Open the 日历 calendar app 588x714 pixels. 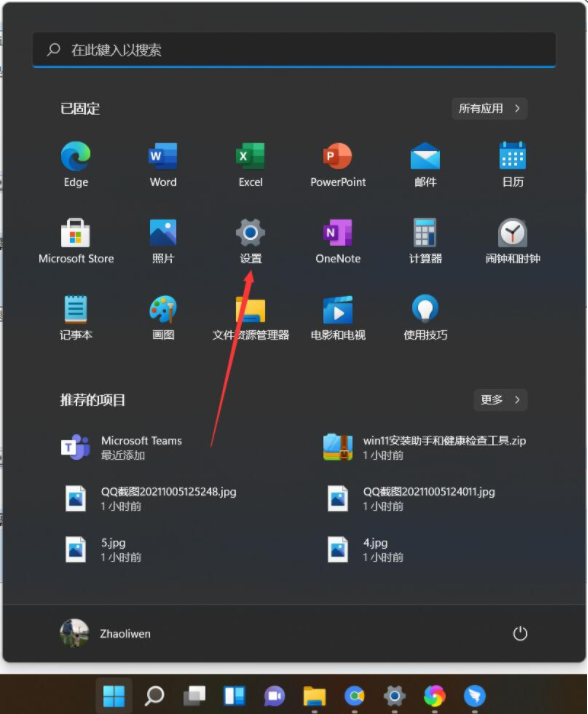click(x=513, y=165)
